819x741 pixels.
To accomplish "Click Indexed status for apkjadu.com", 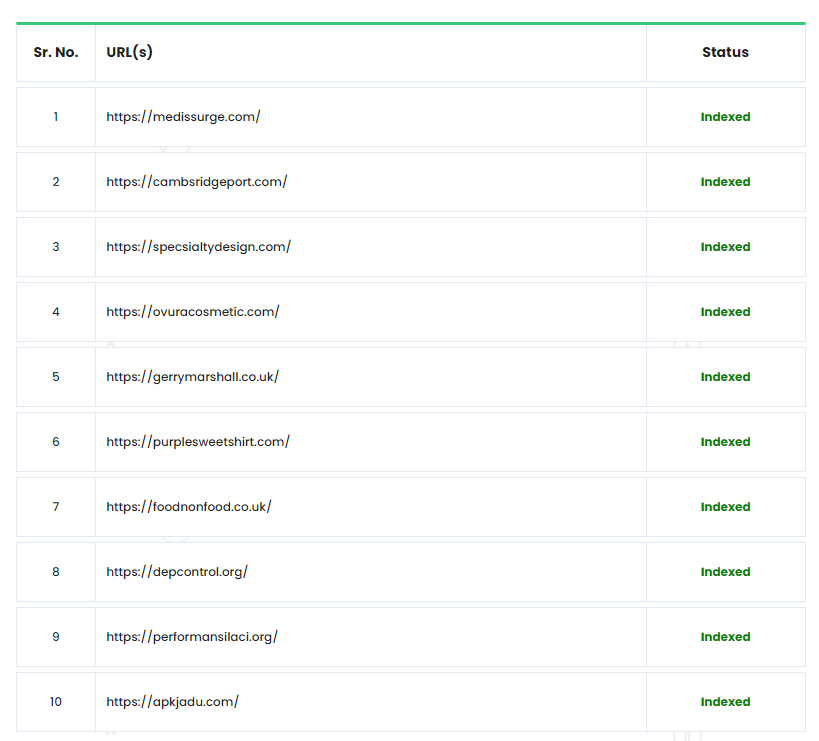I will point(725,702).
